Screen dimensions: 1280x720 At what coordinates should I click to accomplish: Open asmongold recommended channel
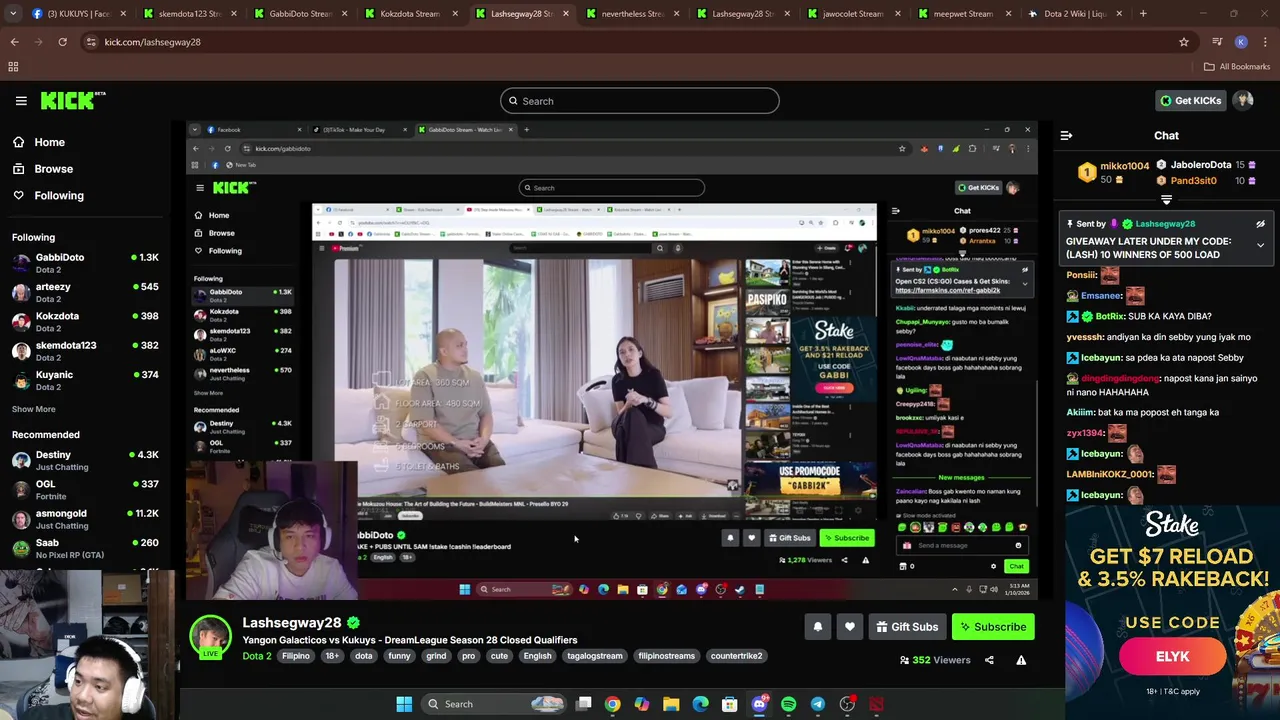85,519
